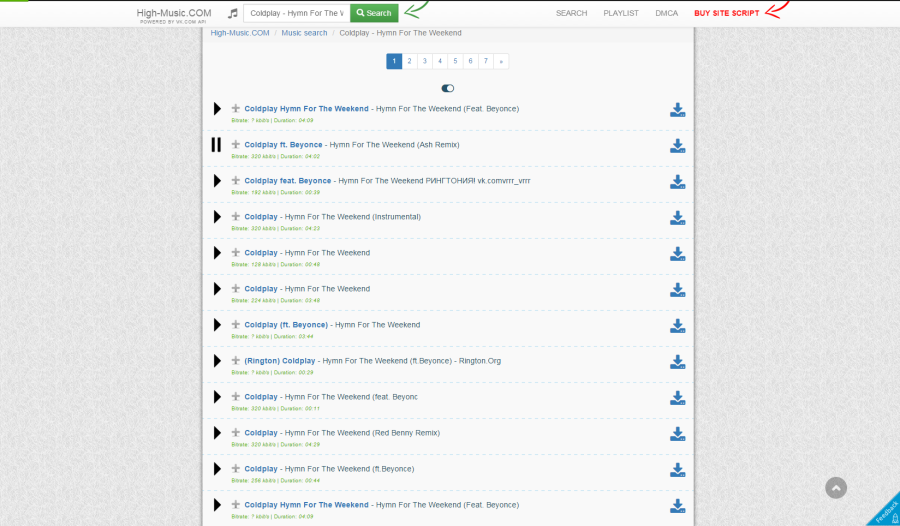Focus the song search input field

297,13
